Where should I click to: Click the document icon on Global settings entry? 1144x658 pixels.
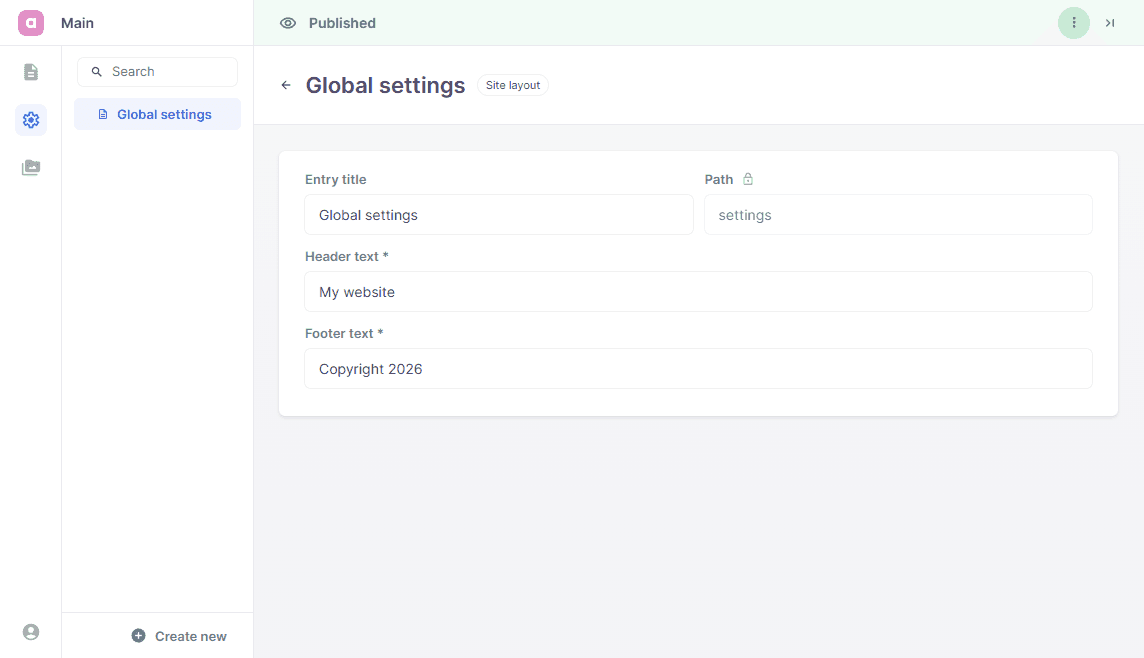pyautogui.click(x=102, y=115)
